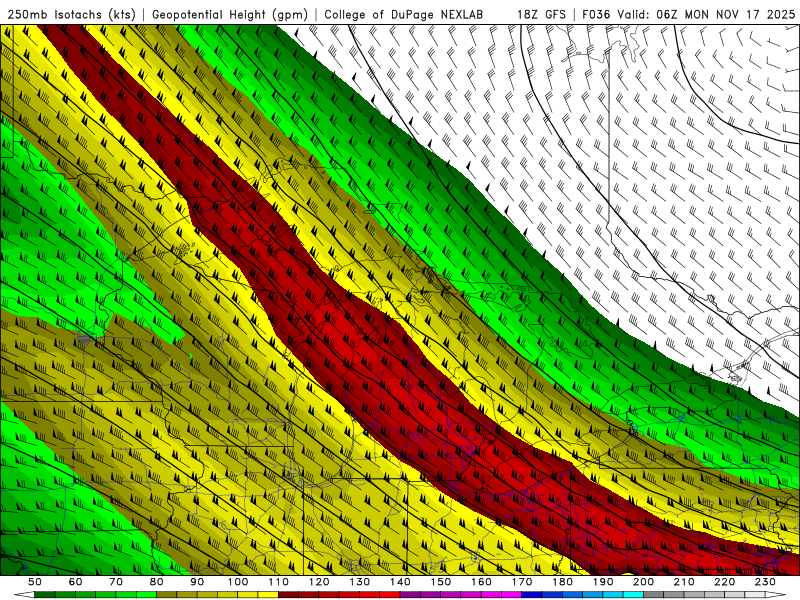Select the dark blue swatch starting at 170
This screenshot has width=800, height=600.
coord(532,595)
